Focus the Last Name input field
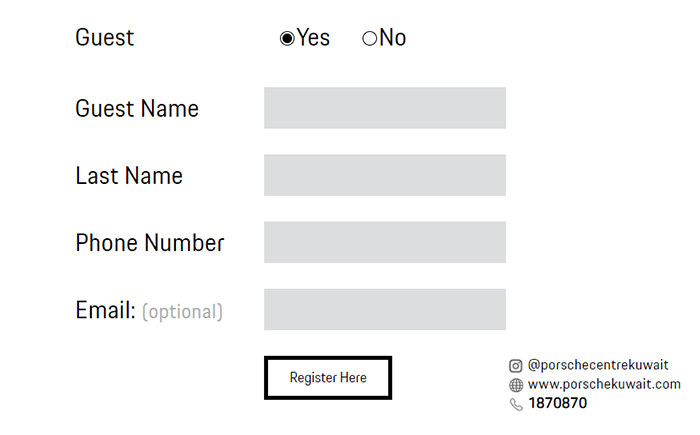This screenshot has height=435, width=700. click(385, 175)
